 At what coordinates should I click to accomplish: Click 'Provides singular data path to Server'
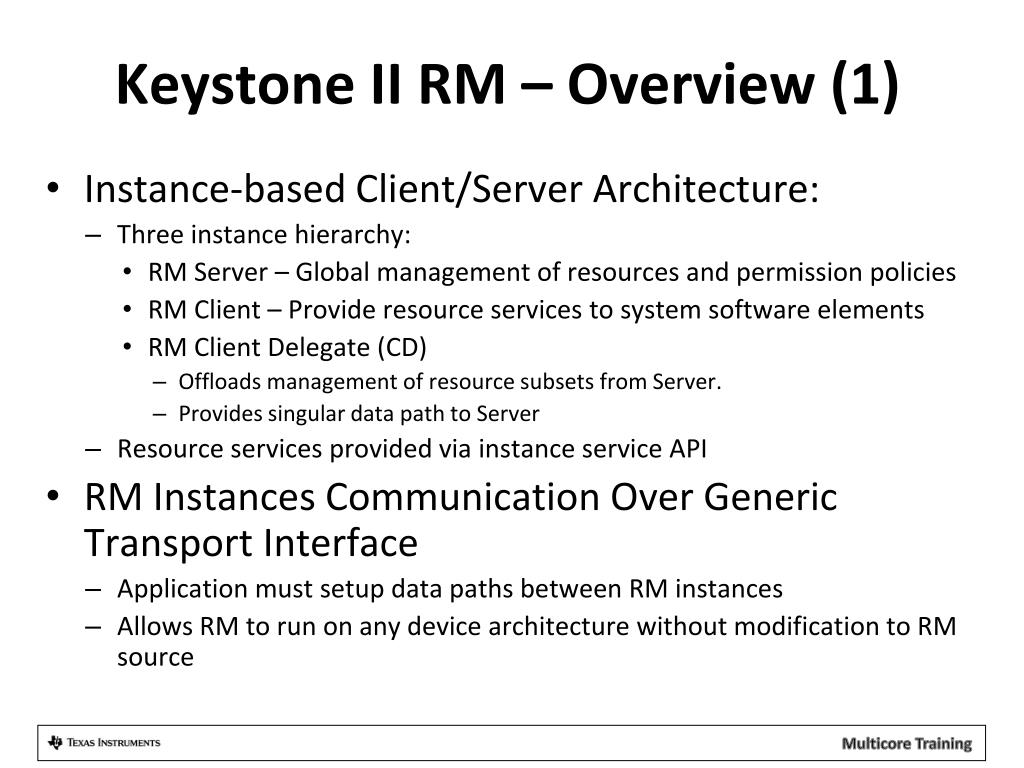pos(359,414)
